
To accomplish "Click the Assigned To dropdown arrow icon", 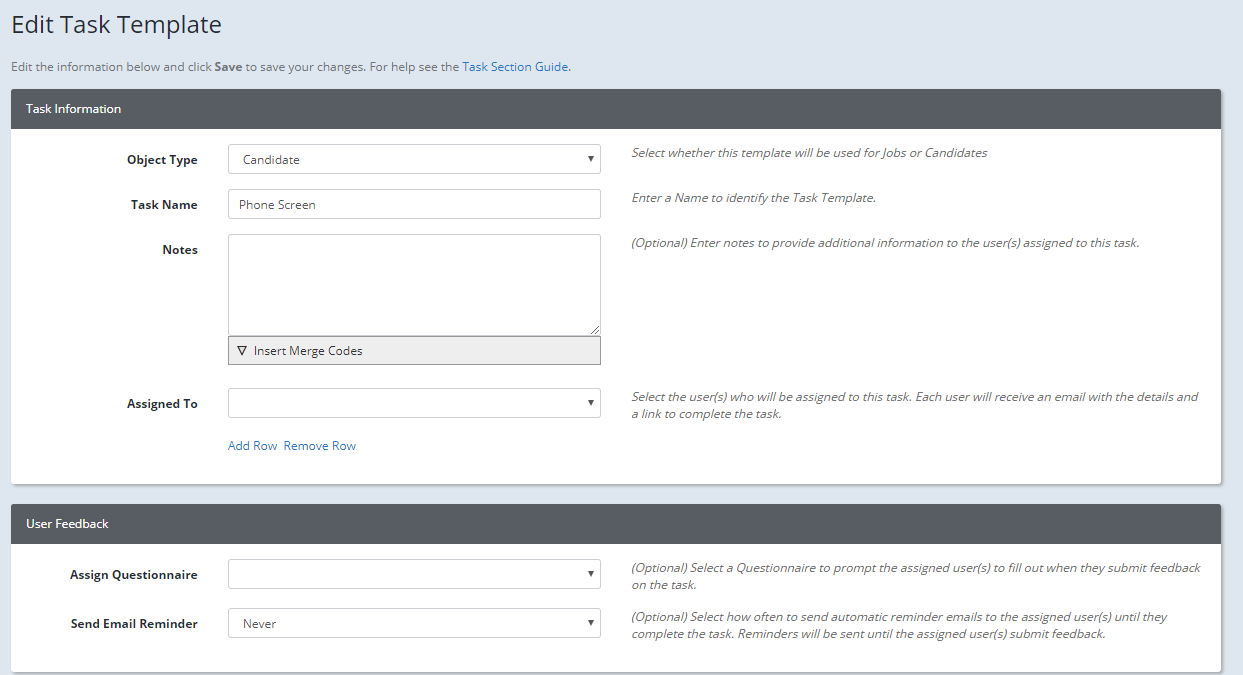I will pos(589,403).
